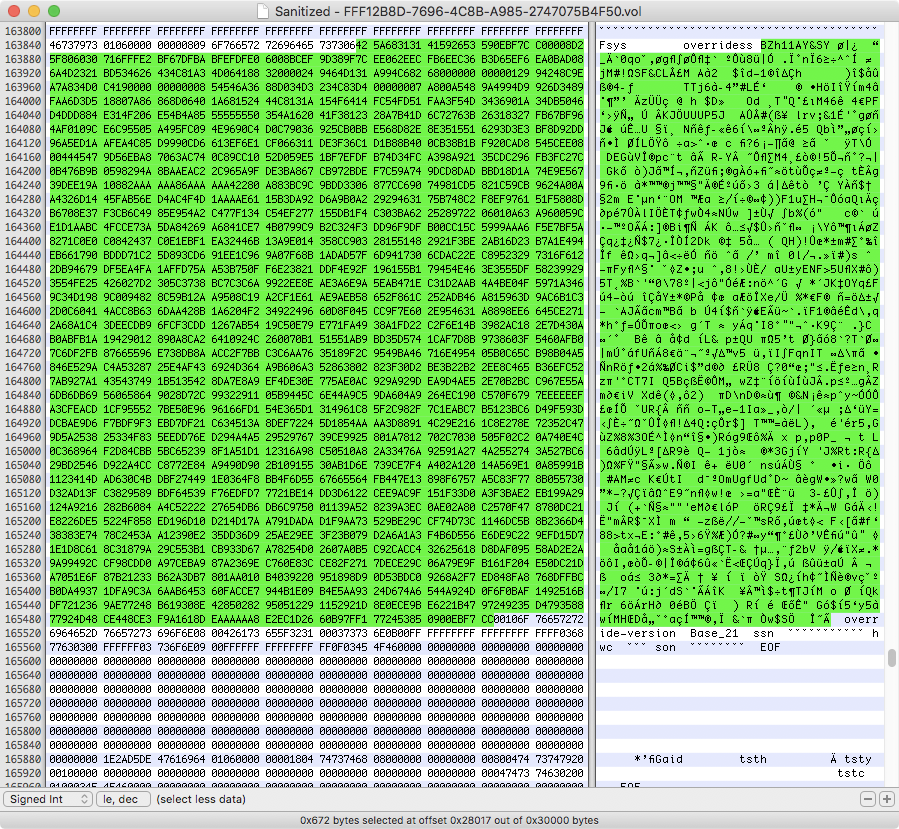Click 'tsth' in the text column
The width and height of the screenshot is (899, 829).
pos(753,759)
